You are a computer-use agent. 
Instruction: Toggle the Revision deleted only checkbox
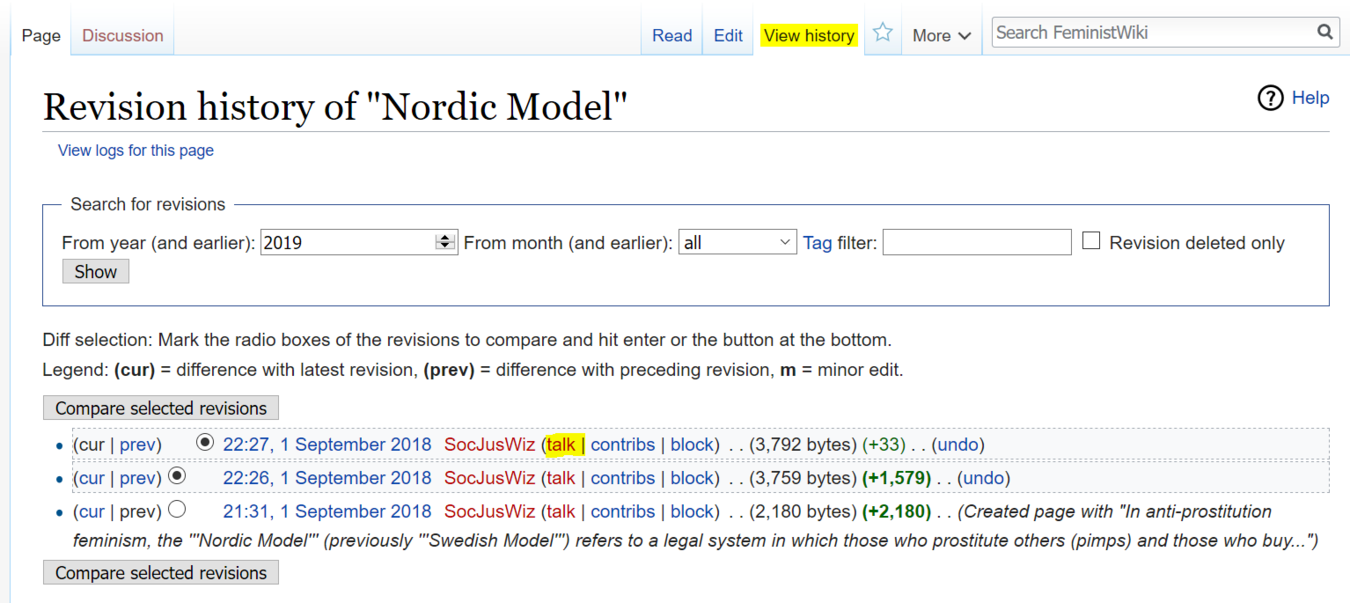1091,241
